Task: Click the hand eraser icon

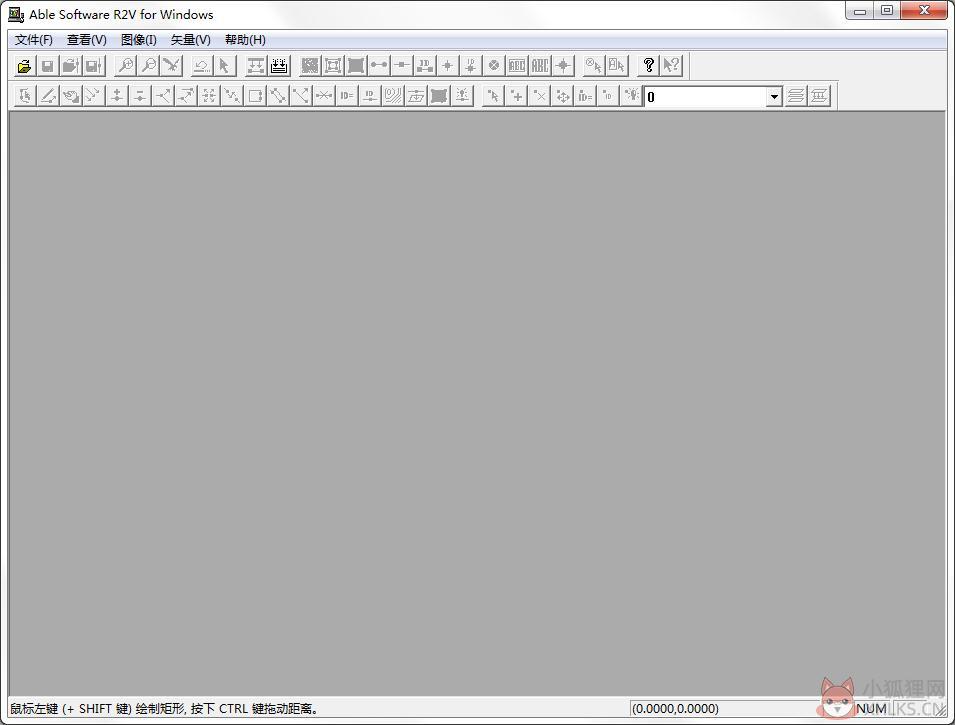Action: [x=71, y=96]
